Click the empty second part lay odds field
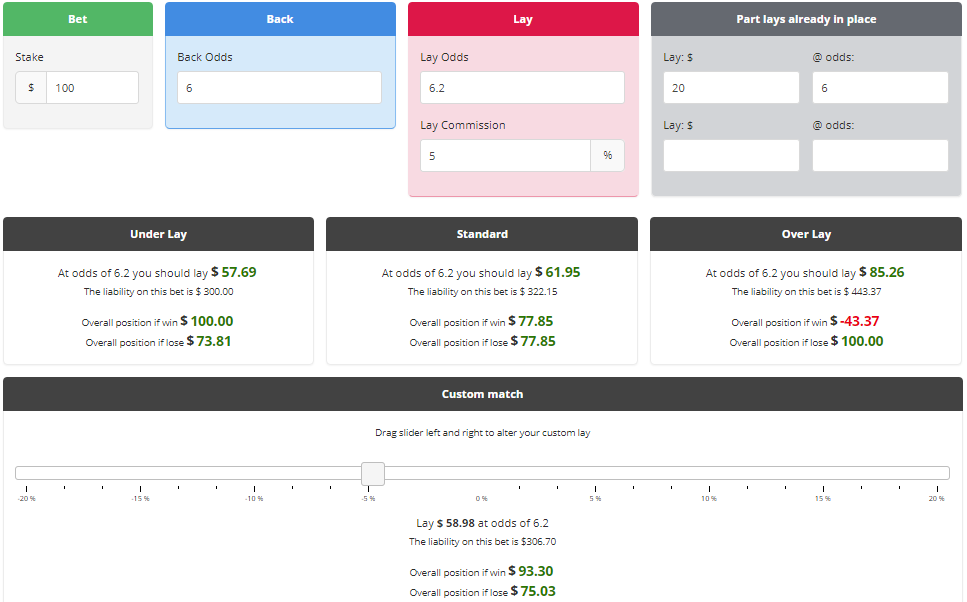The height and width of the screenshot is (602, 967). (x=880, y=156)
